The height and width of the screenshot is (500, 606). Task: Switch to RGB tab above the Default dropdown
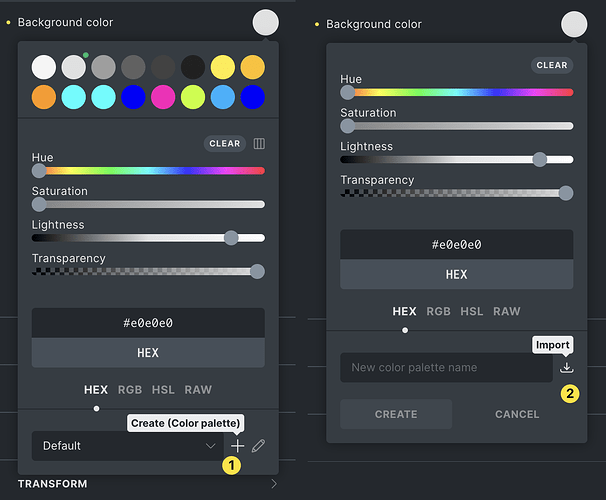coord(130,390)
